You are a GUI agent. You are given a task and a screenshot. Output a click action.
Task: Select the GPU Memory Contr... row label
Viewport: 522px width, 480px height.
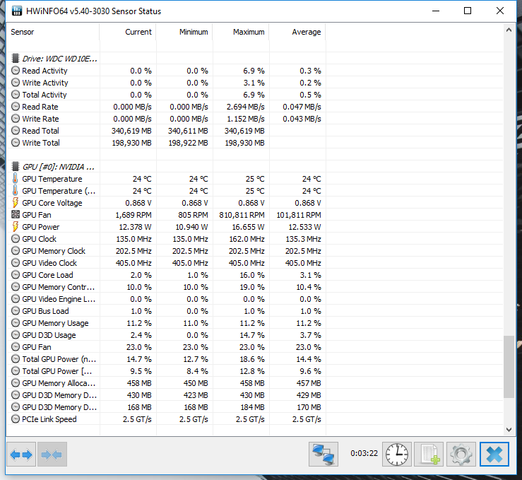tap(58, 287)
